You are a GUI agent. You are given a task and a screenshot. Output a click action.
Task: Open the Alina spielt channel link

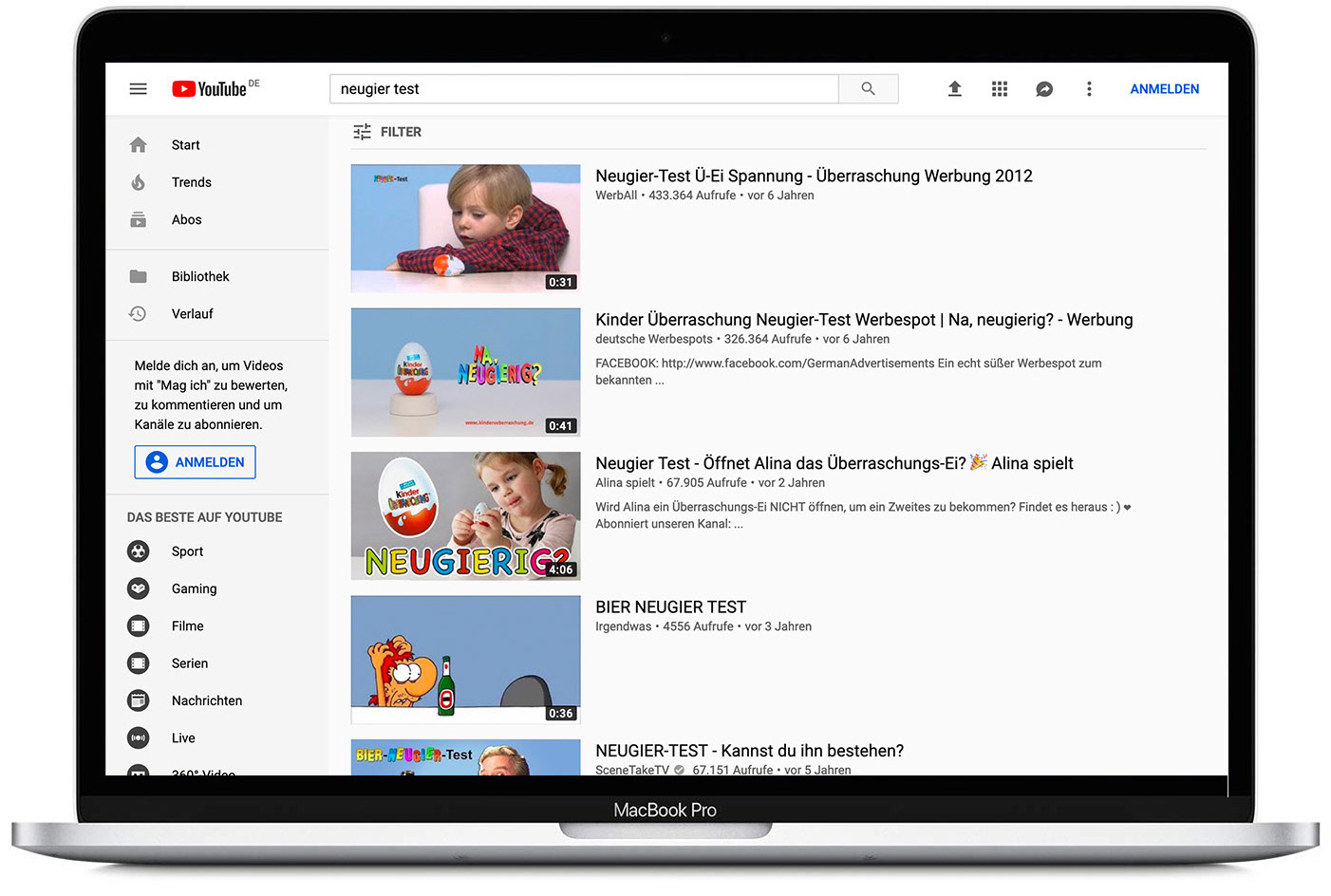[626, 483]
